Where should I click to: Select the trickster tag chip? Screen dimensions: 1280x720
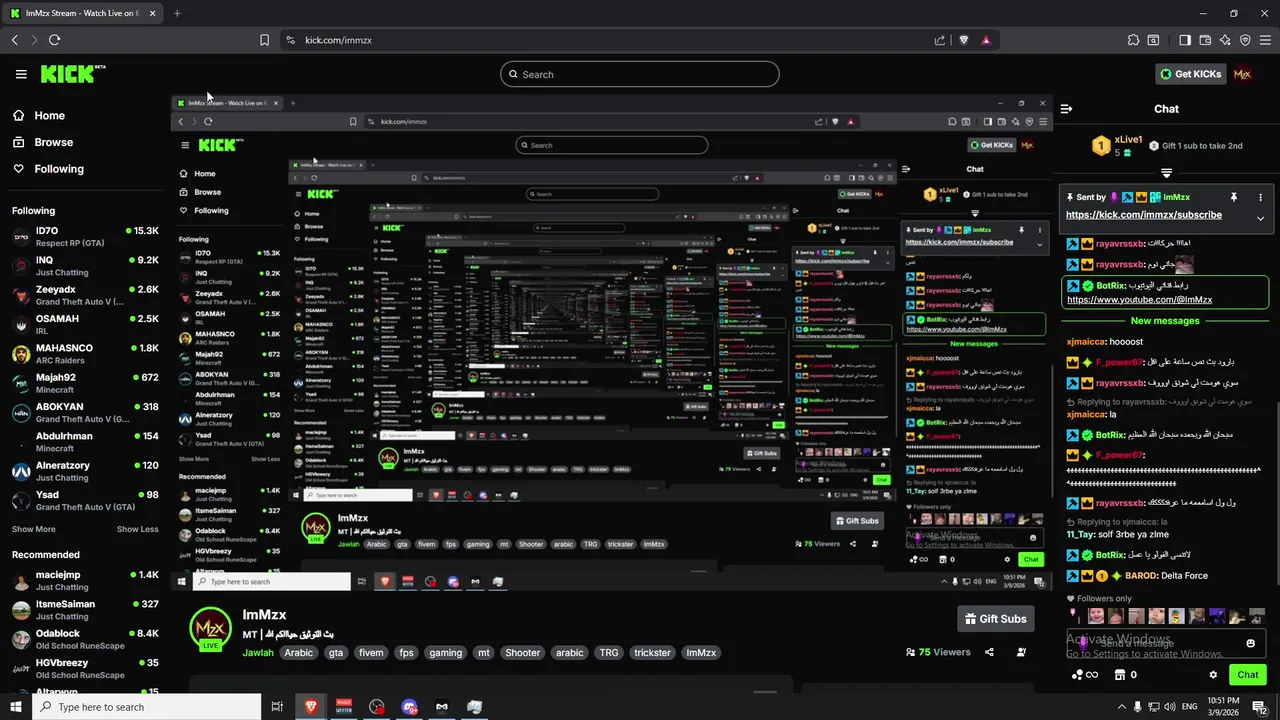pyautogui.click(x=652, y=653)
